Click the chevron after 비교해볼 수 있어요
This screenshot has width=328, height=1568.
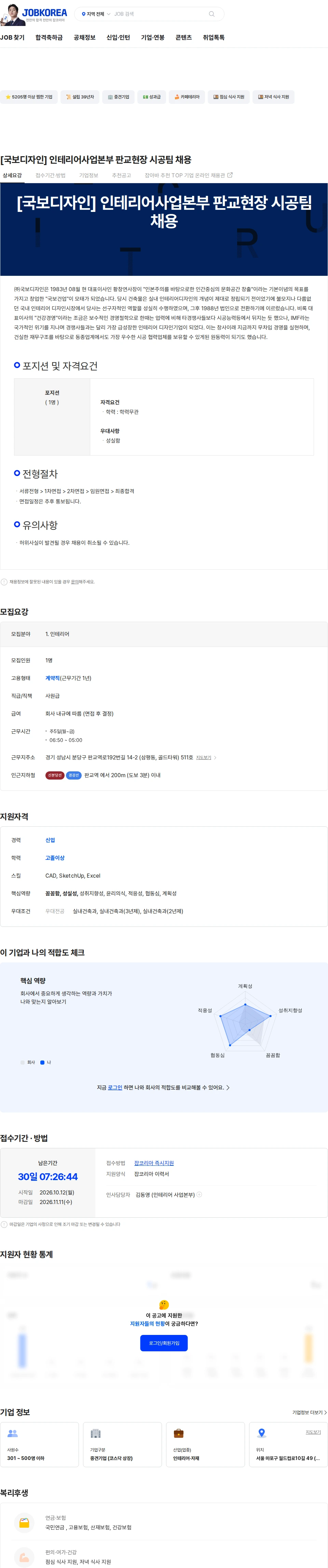228,1088
